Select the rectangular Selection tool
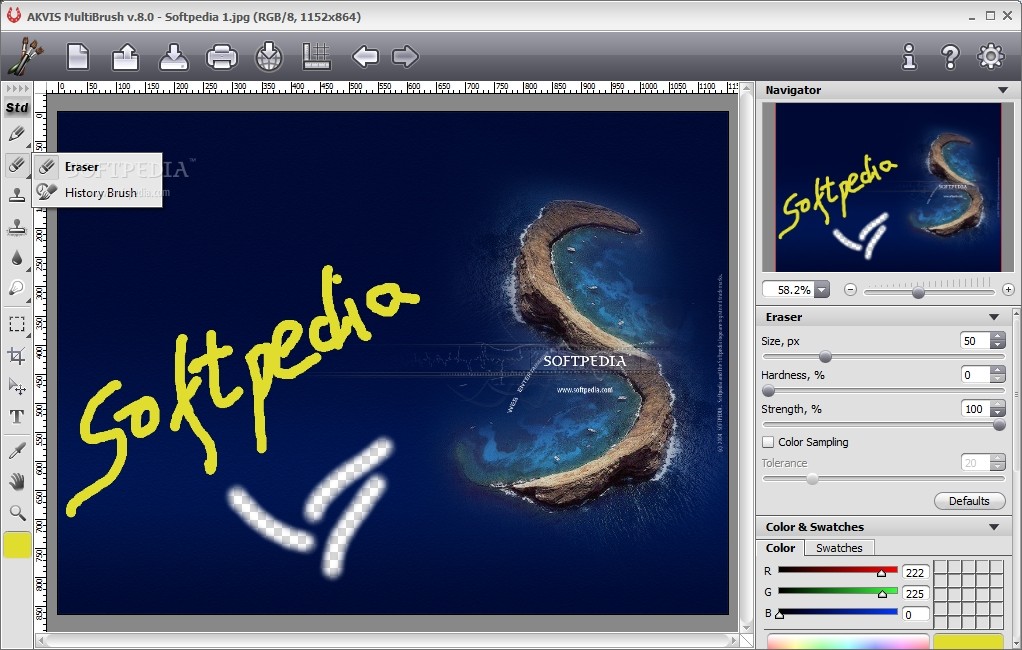The width and height of the screenshot is (1022, 650). click(17, 324)
